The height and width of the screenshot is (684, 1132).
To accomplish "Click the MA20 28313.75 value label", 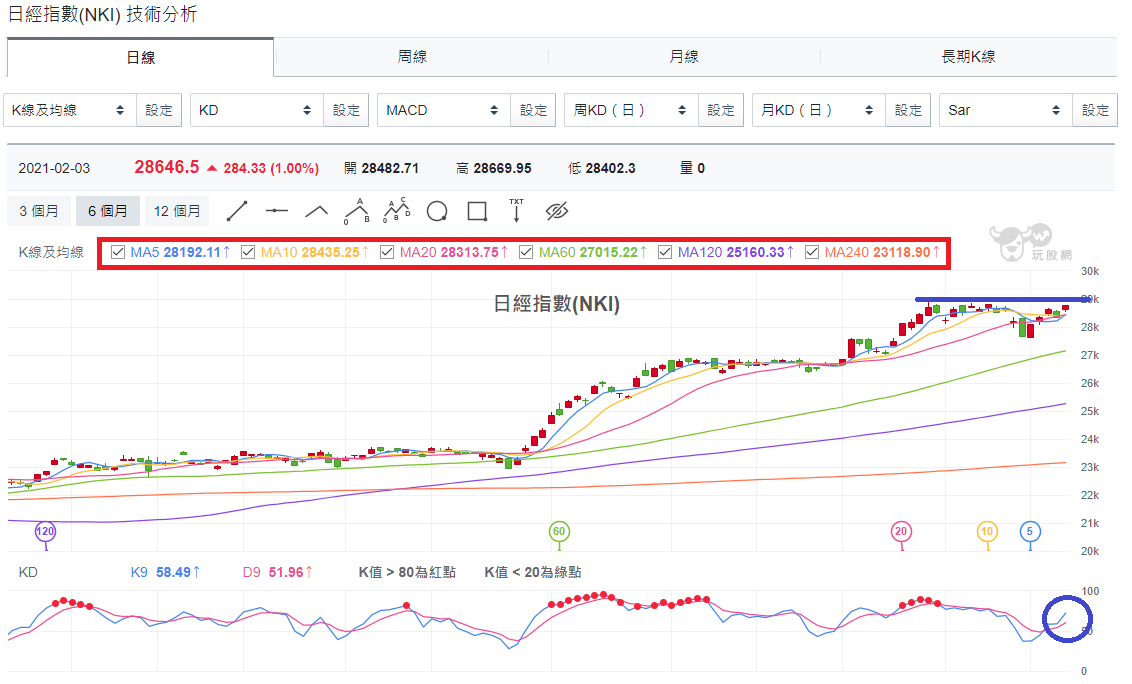I will 453,252.
